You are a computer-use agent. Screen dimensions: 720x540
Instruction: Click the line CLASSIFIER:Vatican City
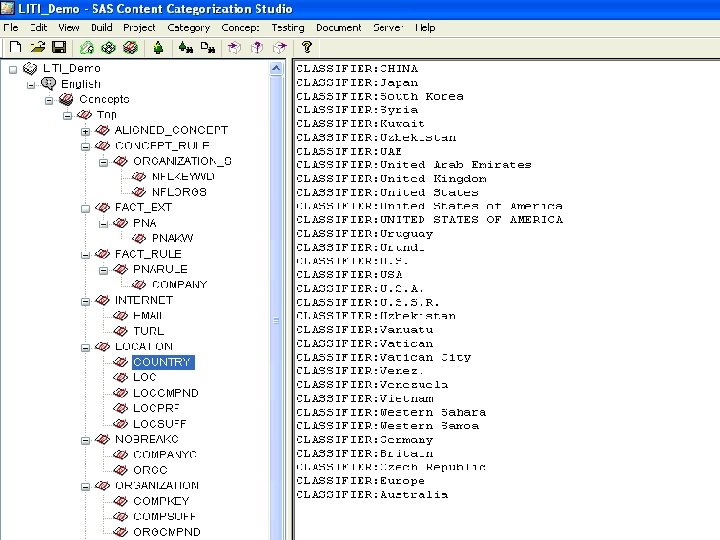point(383,357)
